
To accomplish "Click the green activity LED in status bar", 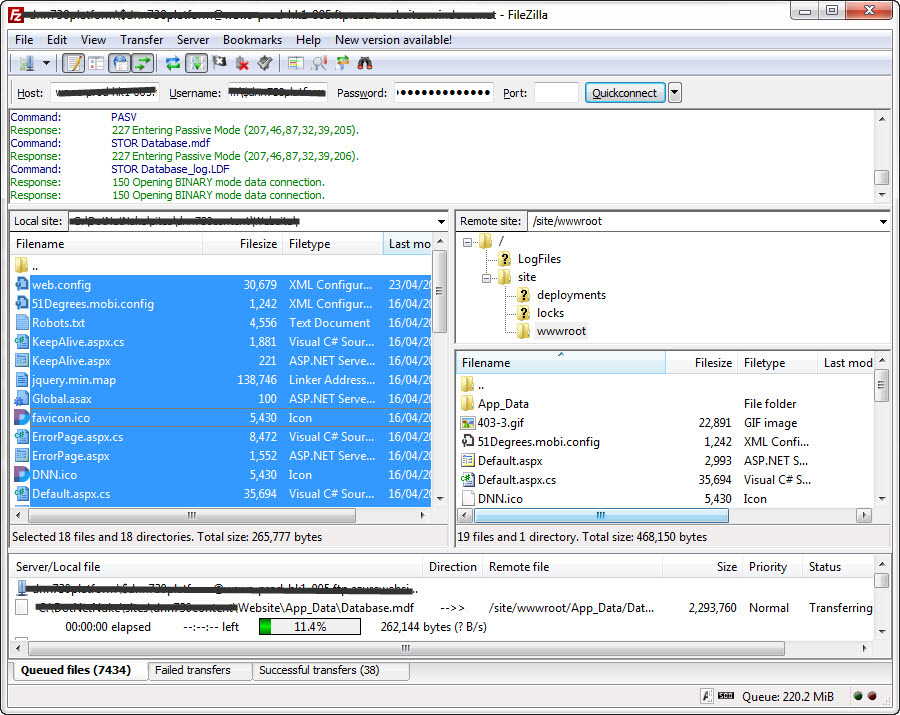I will [858, 696].
